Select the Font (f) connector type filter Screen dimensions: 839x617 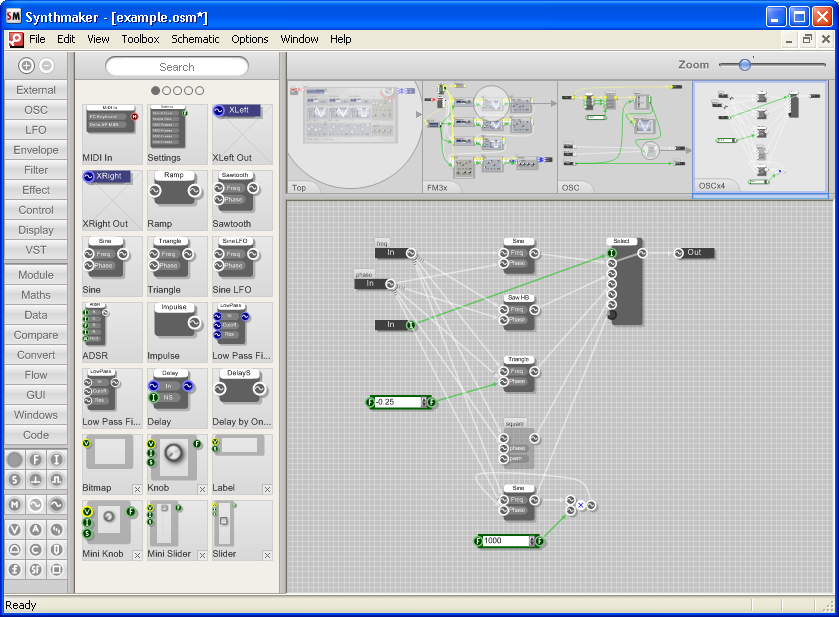click(14, 569)
